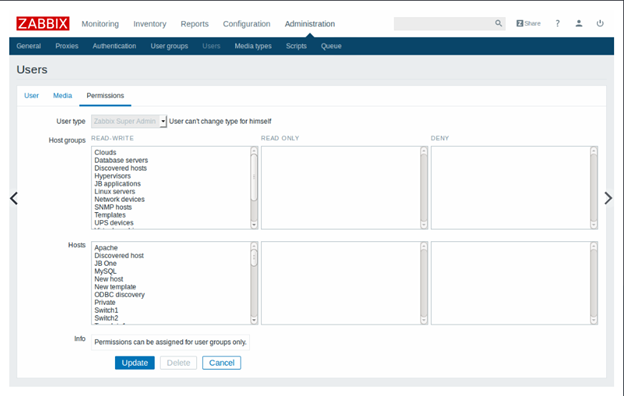The image size is (624, 396).
Task: Switch to the Media tab
Action: pyautogui.click(x=62, y=96)
